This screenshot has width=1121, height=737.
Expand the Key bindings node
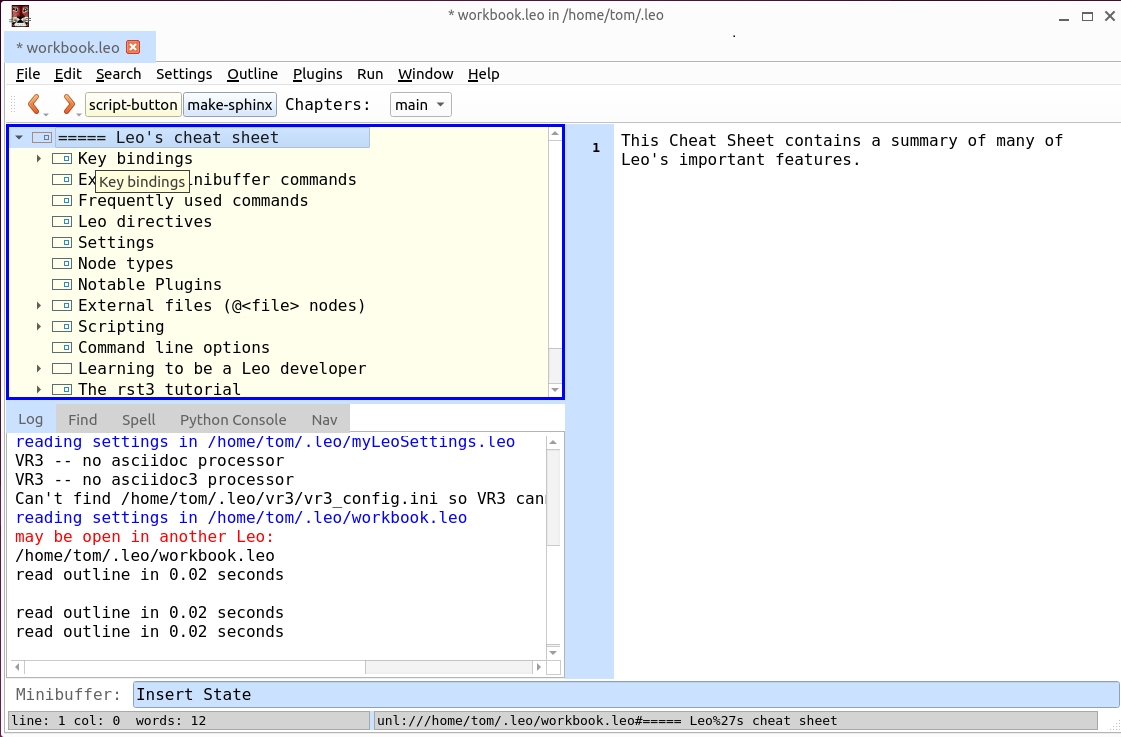39,159
